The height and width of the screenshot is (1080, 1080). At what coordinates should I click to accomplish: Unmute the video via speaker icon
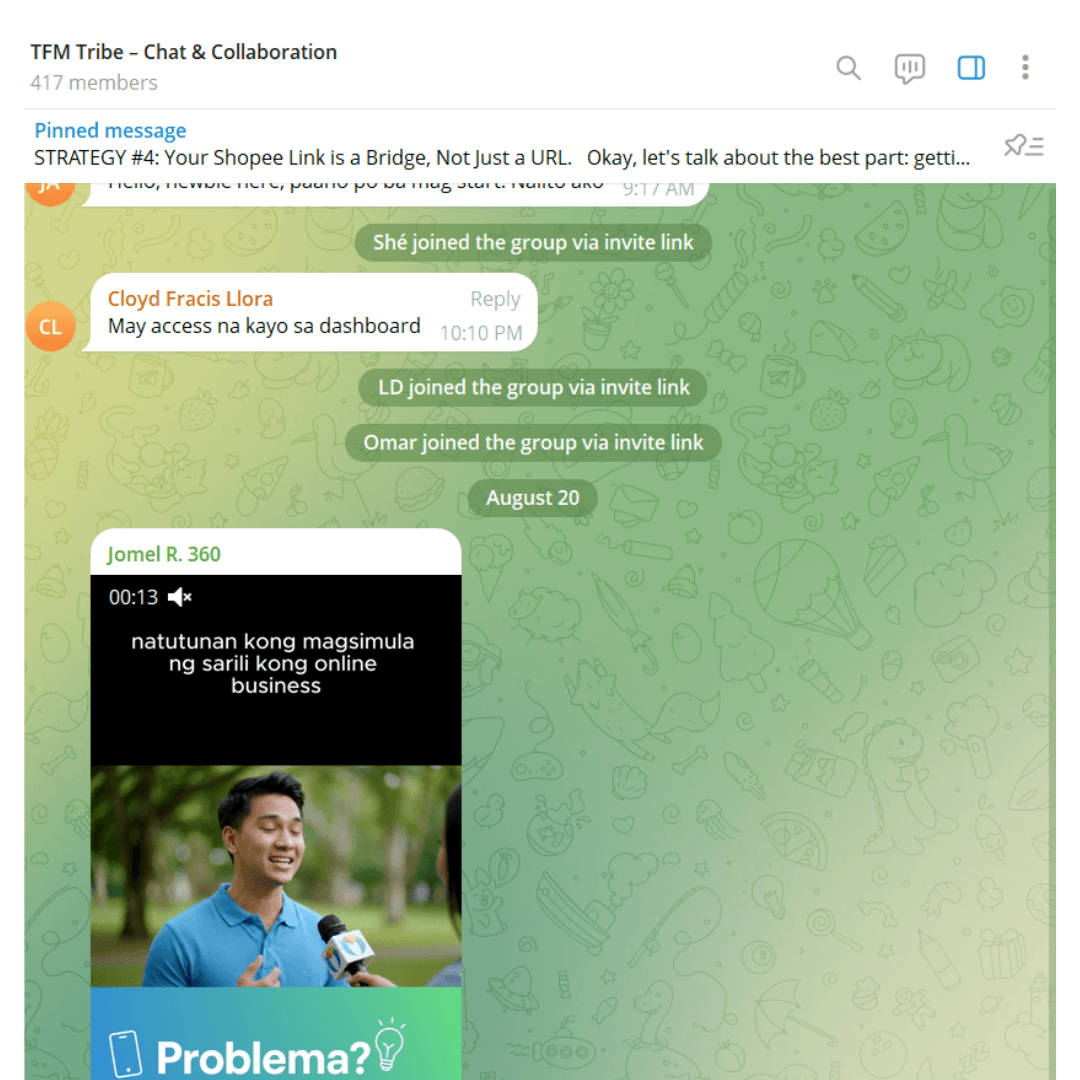(x=180, y=597)
